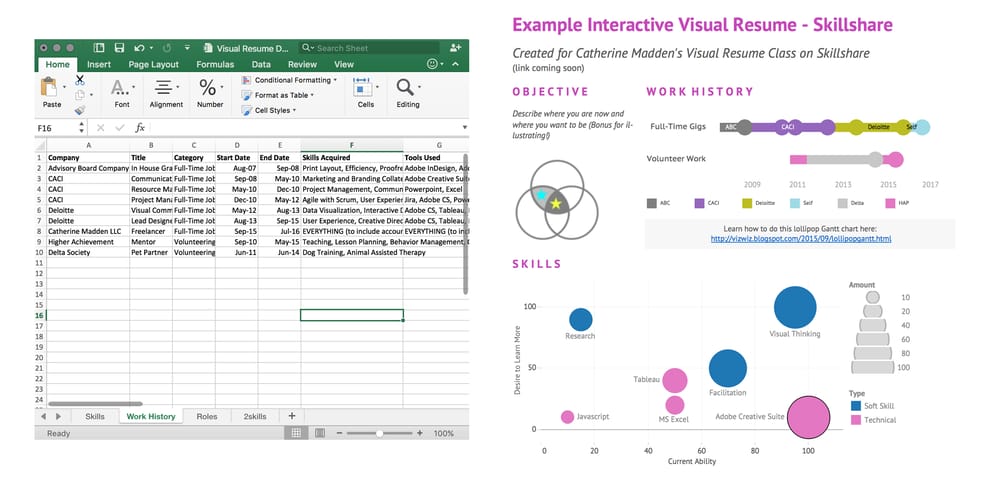1000x489 pixels.
Task: Click the Name Box stepper arrows
Action: [82, 128]
